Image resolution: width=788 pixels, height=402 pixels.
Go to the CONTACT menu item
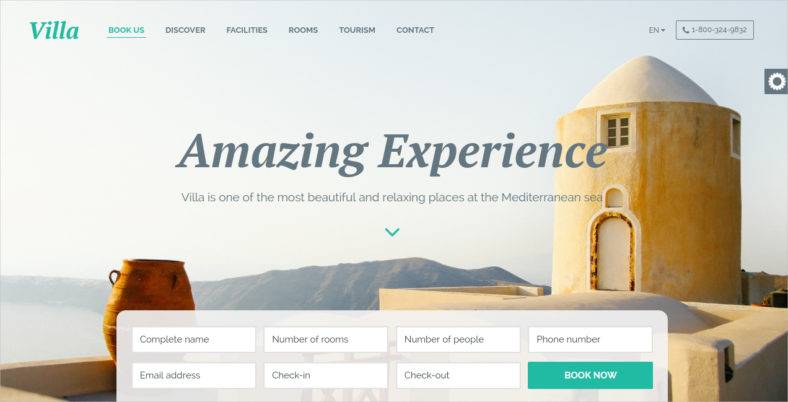tap(415, 30)
